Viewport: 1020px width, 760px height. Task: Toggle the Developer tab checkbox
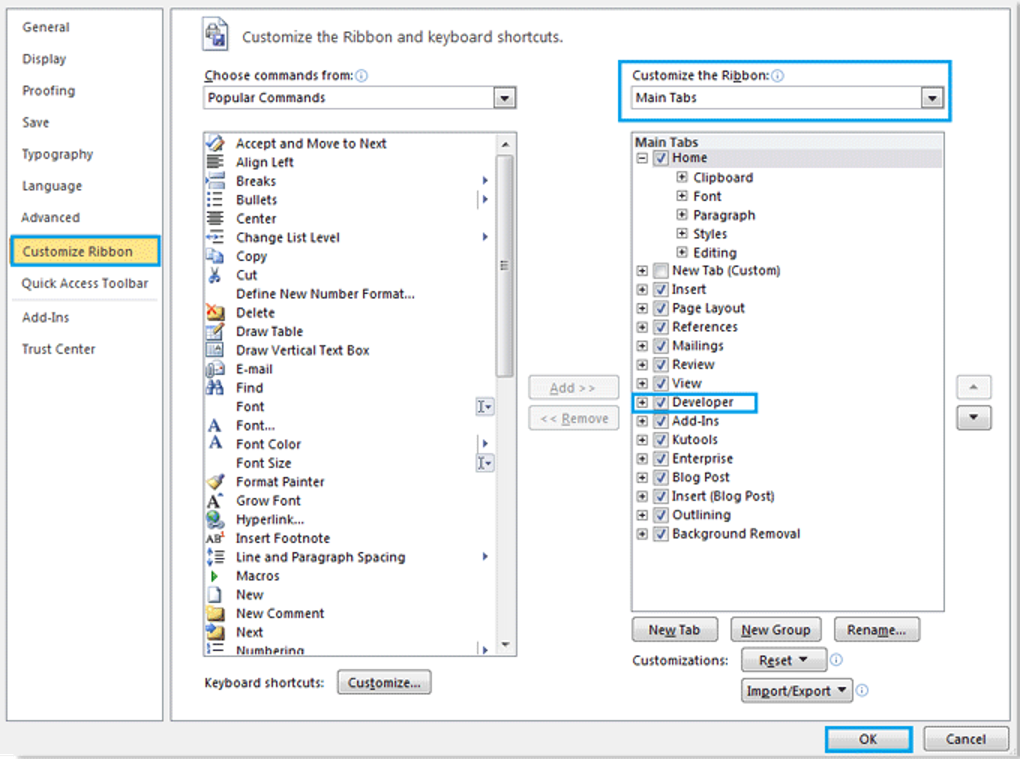tap(661, 402)
